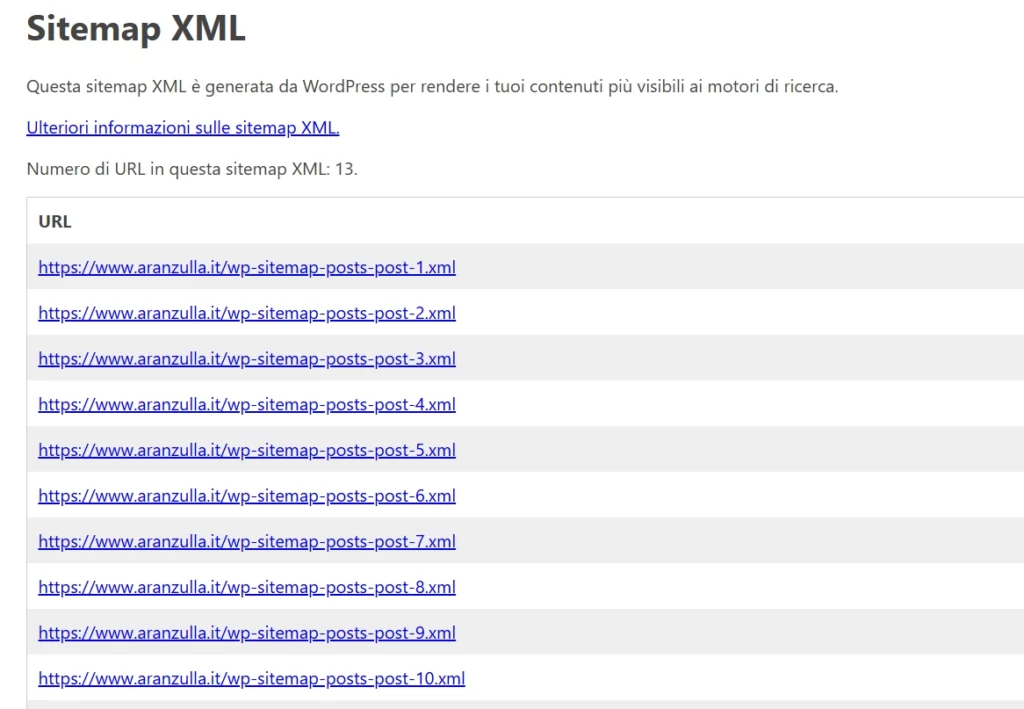Open wp-sitemap-posts-post-3.xml link
This screenshot has width=1024, height=709.
point(247,358)
